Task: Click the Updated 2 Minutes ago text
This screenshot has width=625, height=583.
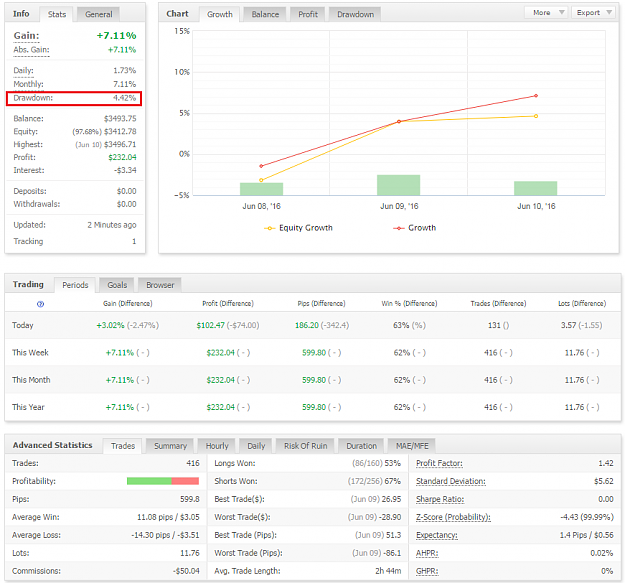Action: (x=112, y=225)
